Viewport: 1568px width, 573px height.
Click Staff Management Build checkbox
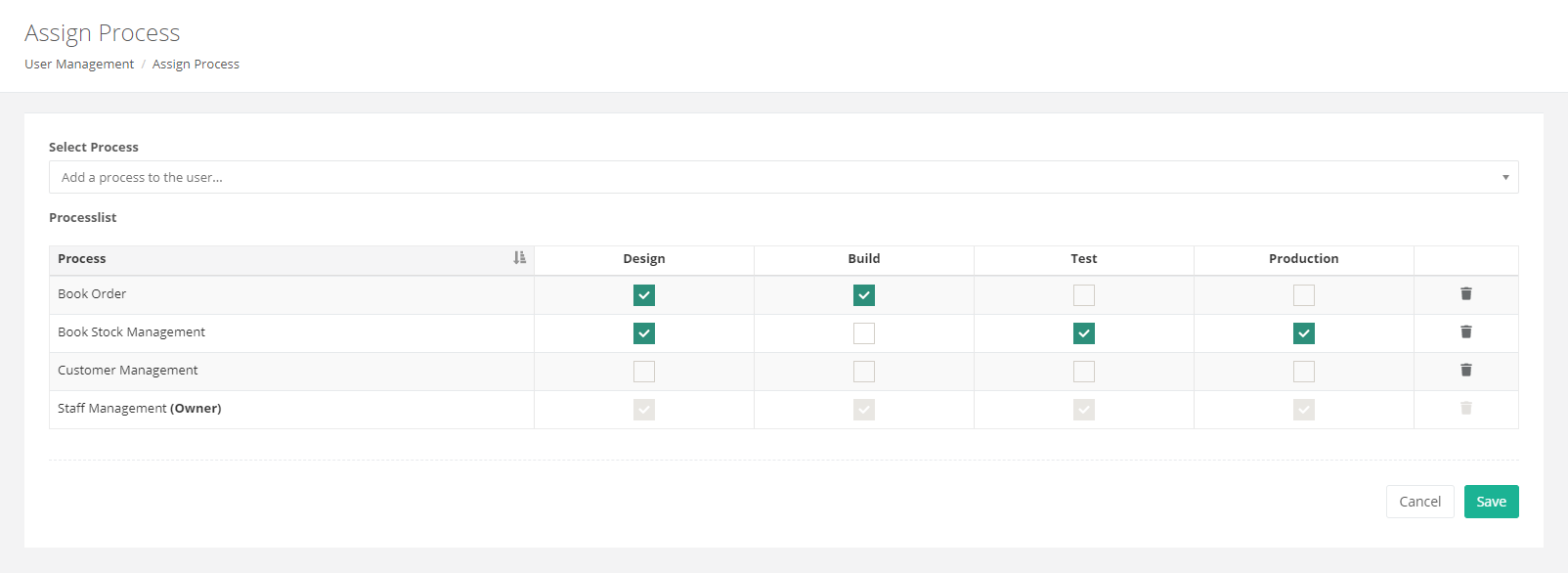coord(864,410)
